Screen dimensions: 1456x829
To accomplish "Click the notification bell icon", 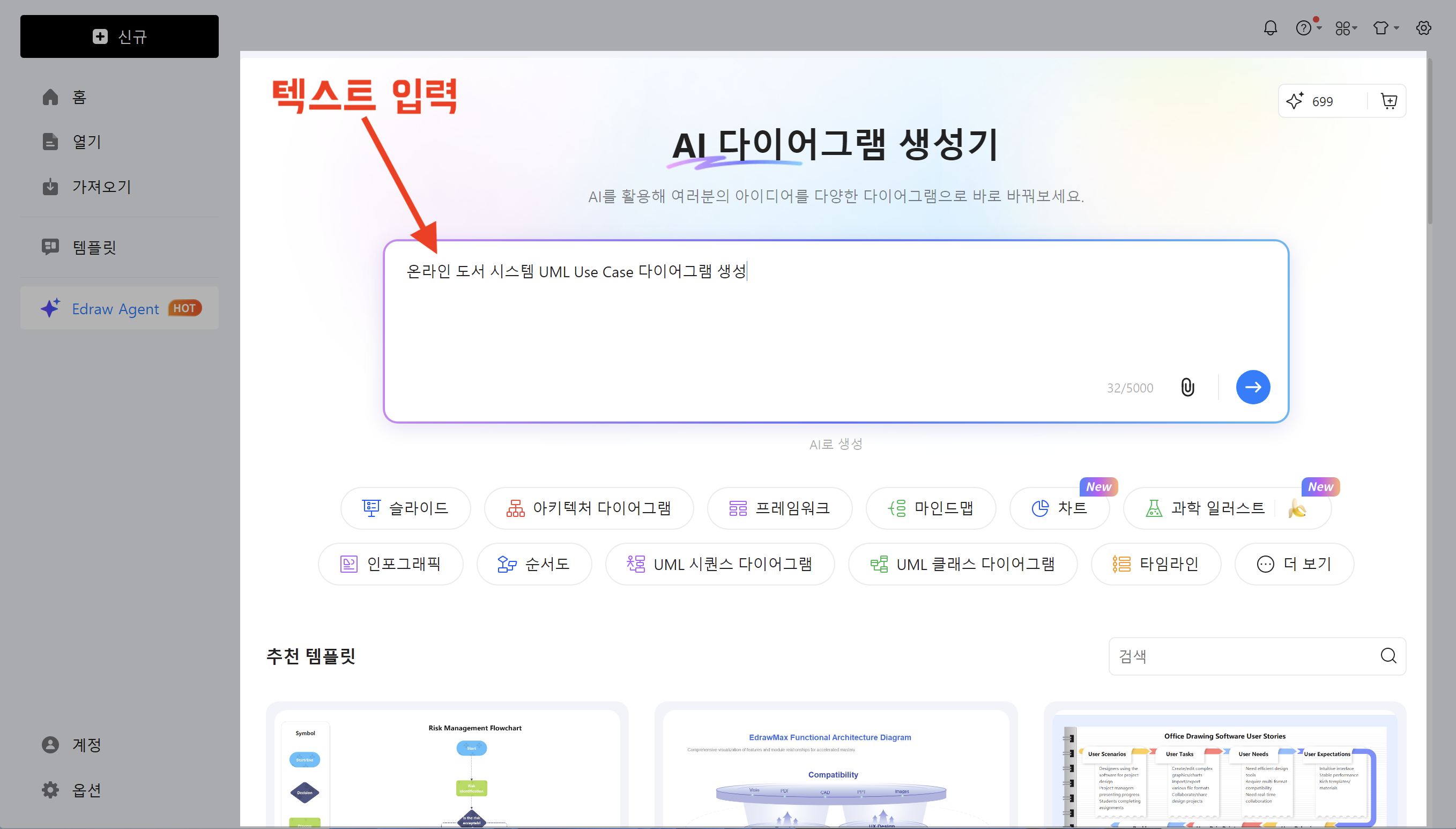I will point(1270,28).
